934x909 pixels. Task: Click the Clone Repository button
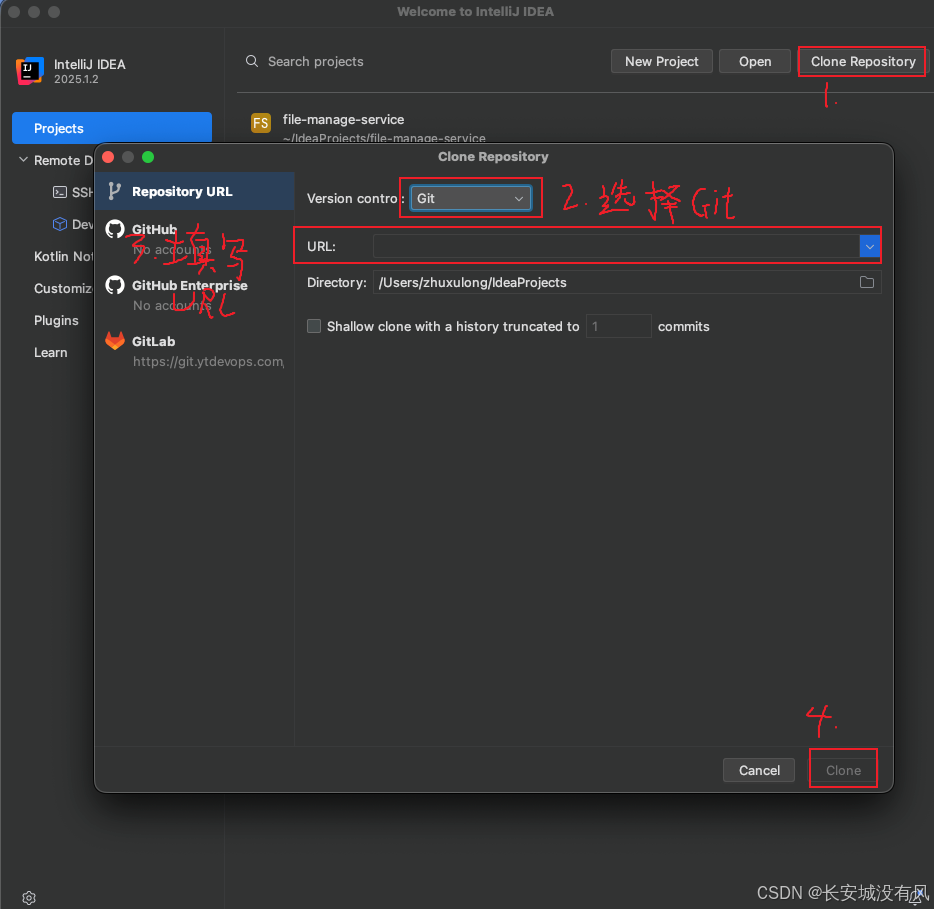pyautogui.click(x=863, y=61)
